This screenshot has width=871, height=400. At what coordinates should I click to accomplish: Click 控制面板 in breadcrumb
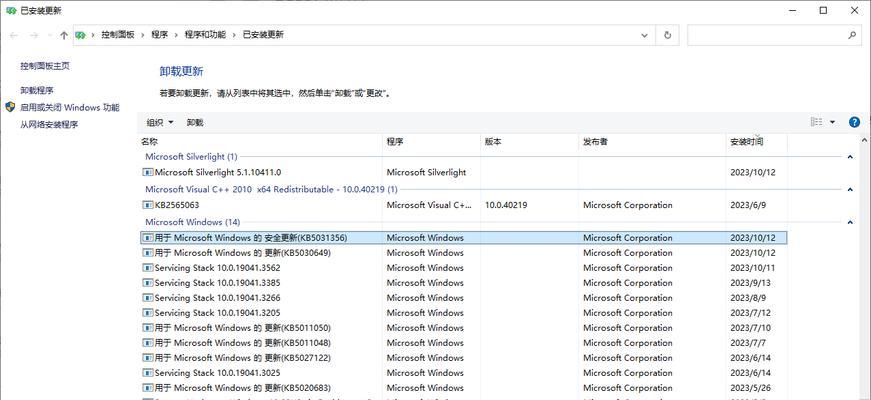pyautogui.click(x=118, y=35)
